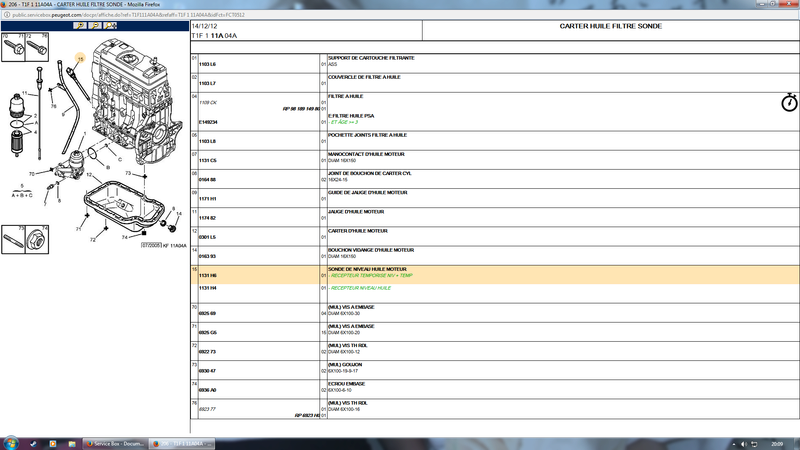Open the stud thumbnail labeled 73
The width and height of the screenshot is (800, 450).
pos(13,239)
